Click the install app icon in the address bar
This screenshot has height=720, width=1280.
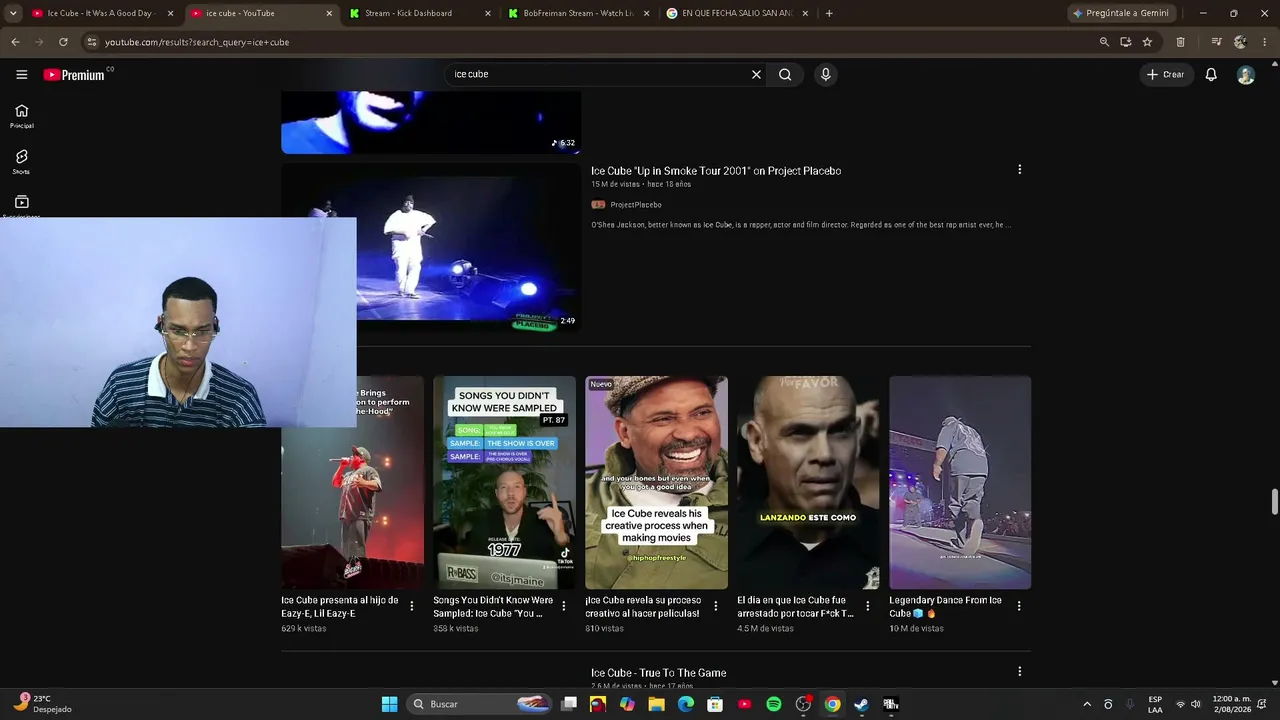click(1126, 42)
